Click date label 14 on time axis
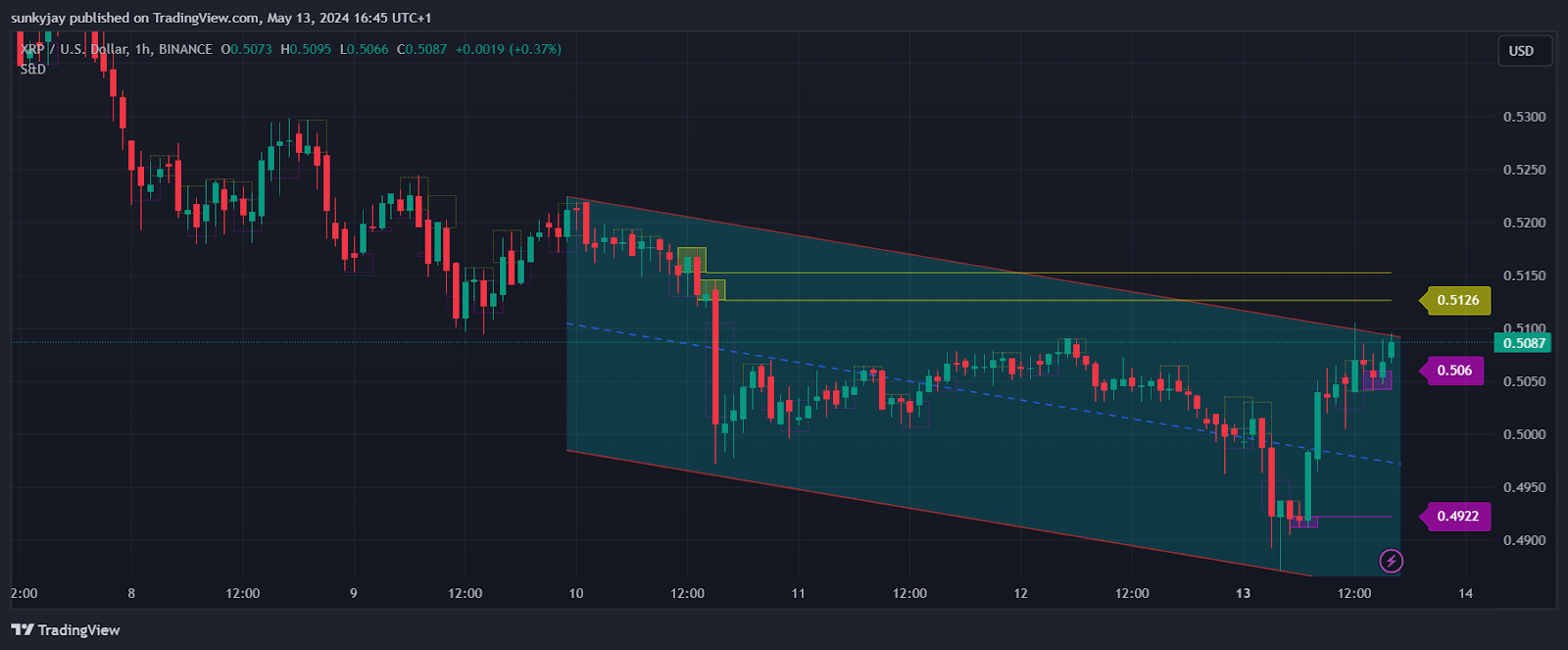 click(x=1466, y=593)
